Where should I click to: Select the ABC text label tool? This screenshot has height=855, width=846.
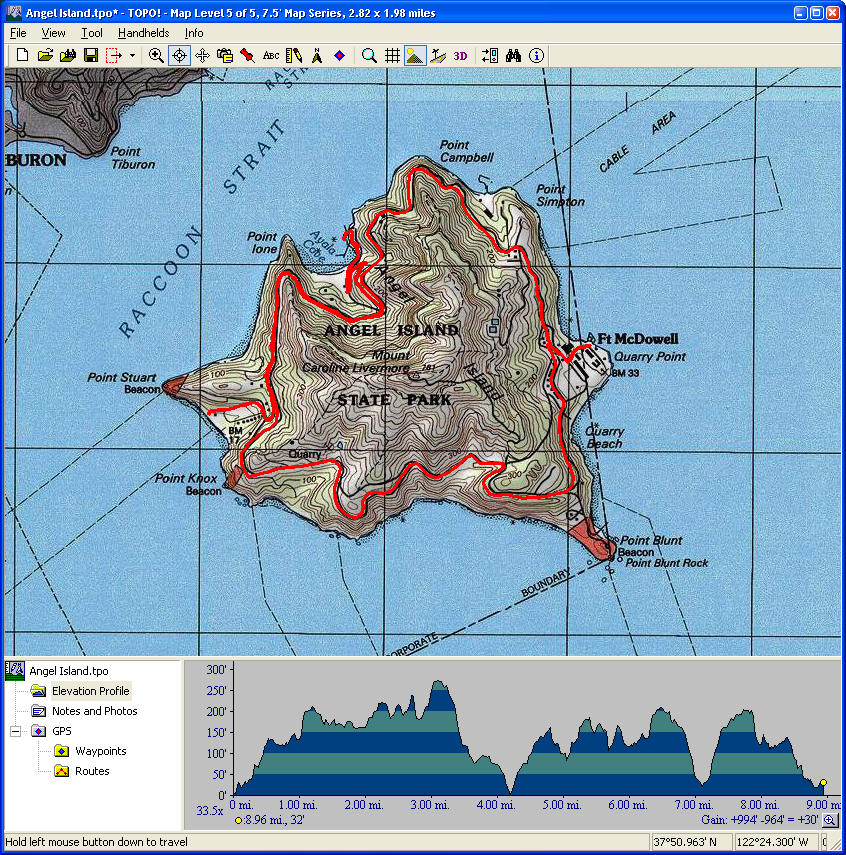pos(271,56)
